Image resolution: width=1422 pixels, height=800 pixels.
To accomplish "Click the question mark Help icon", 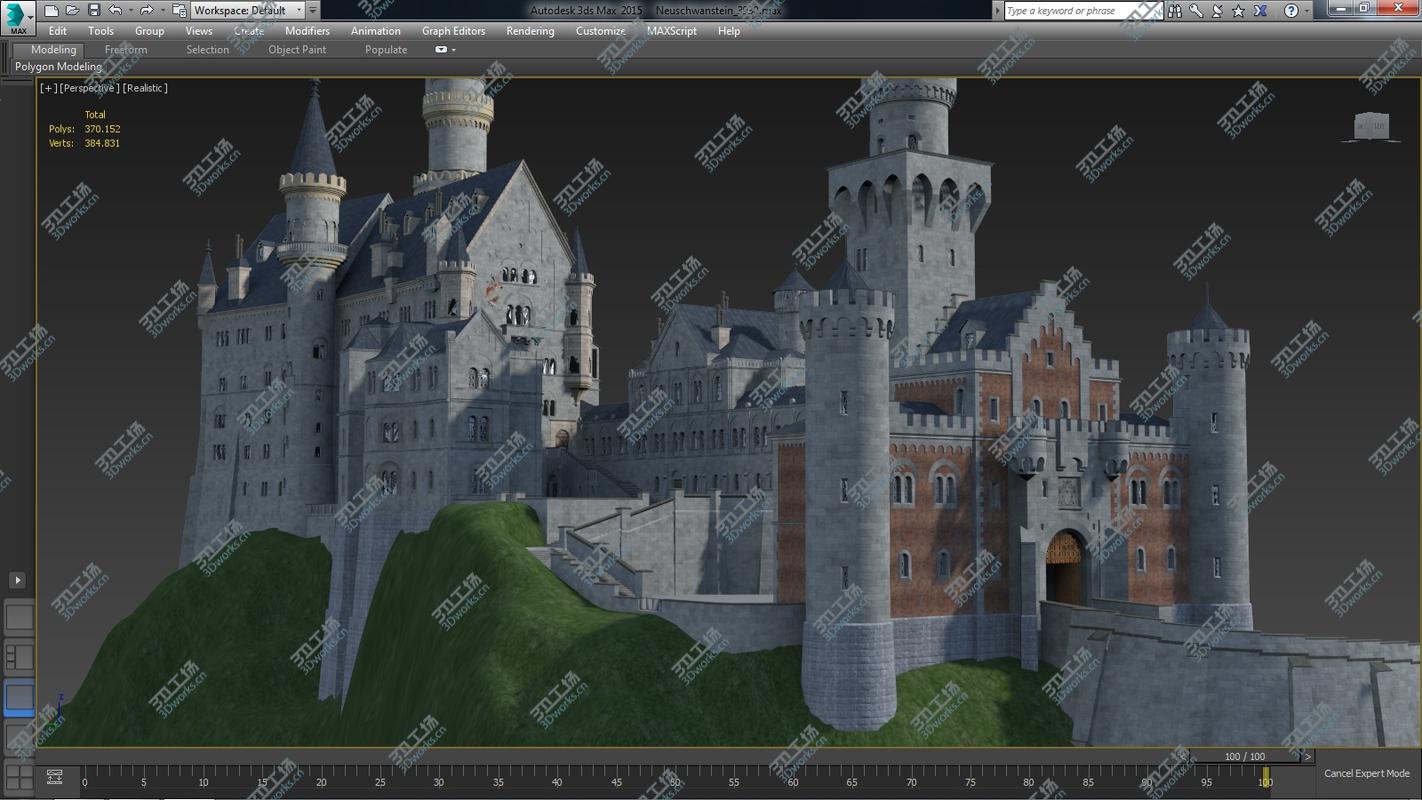I will [1291, 11].
